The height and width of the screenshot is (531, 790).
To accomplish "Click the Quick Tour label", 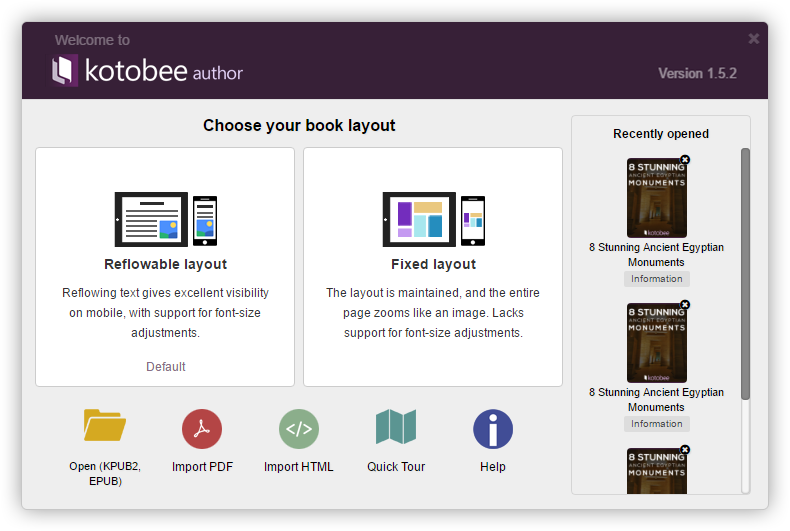I will click(396, 467).
